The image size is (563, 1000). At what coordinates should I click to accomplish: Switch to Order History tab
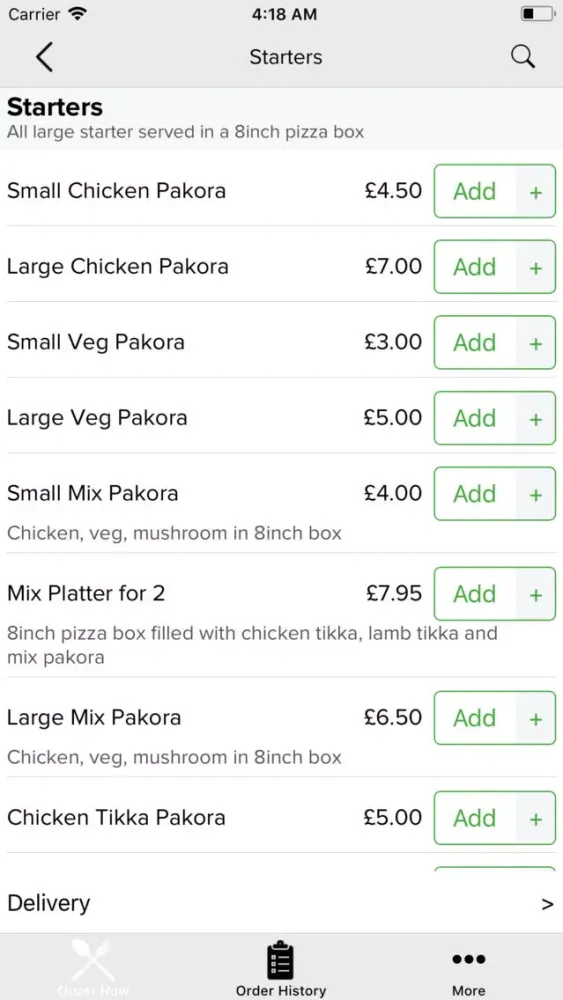[x=281, y=968]
